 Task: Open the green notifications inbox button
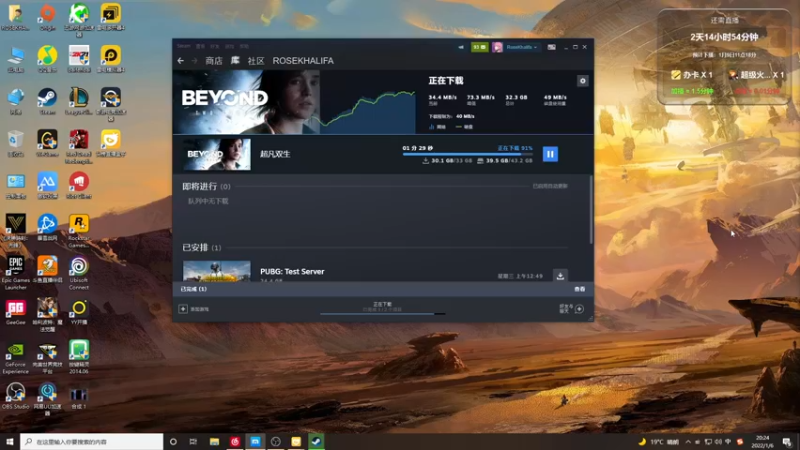click(x=480, y=47)
